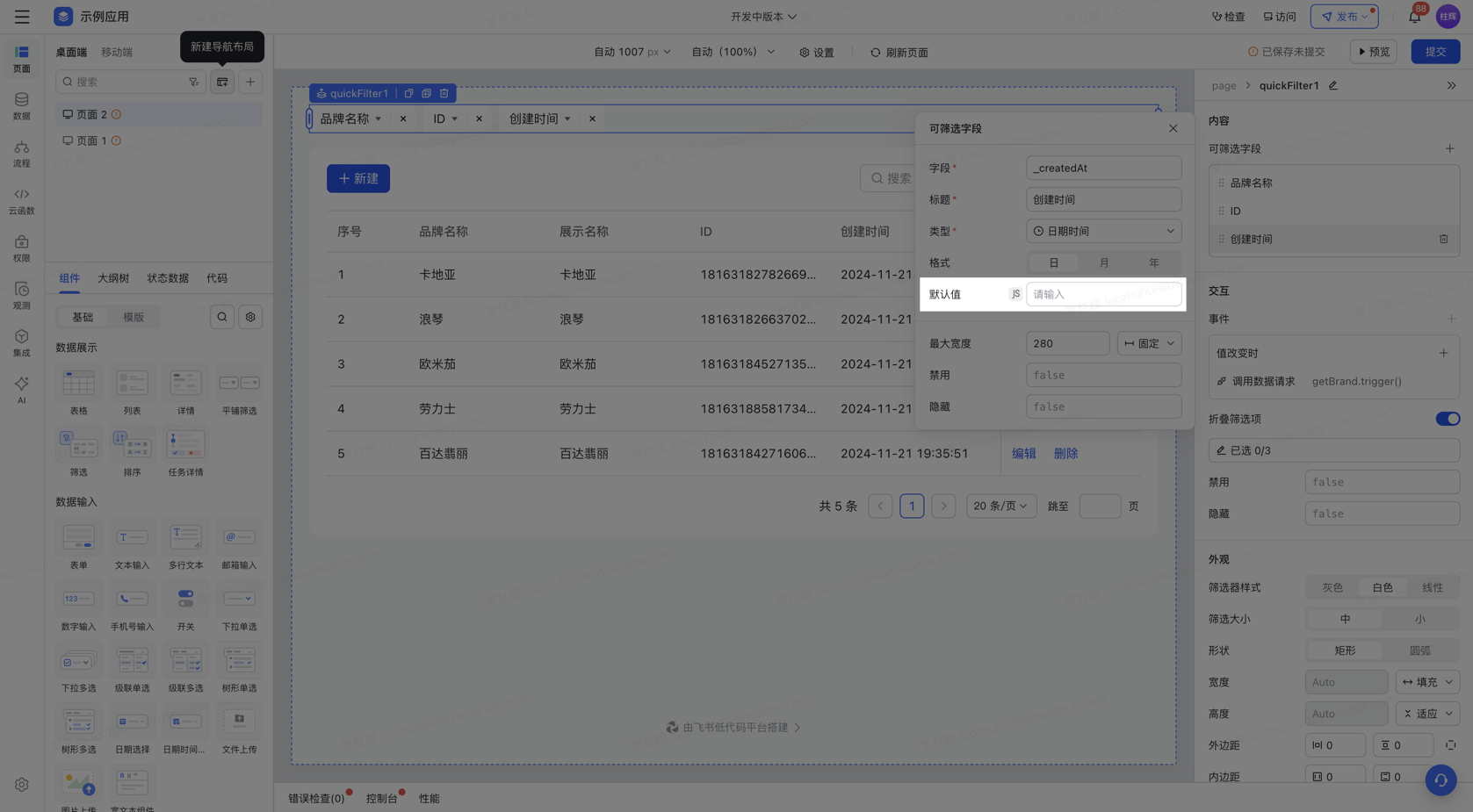Screen dimensions: 1473x812
Task: Select 灰色 filter style option
Action: [x=1332, y=587]
